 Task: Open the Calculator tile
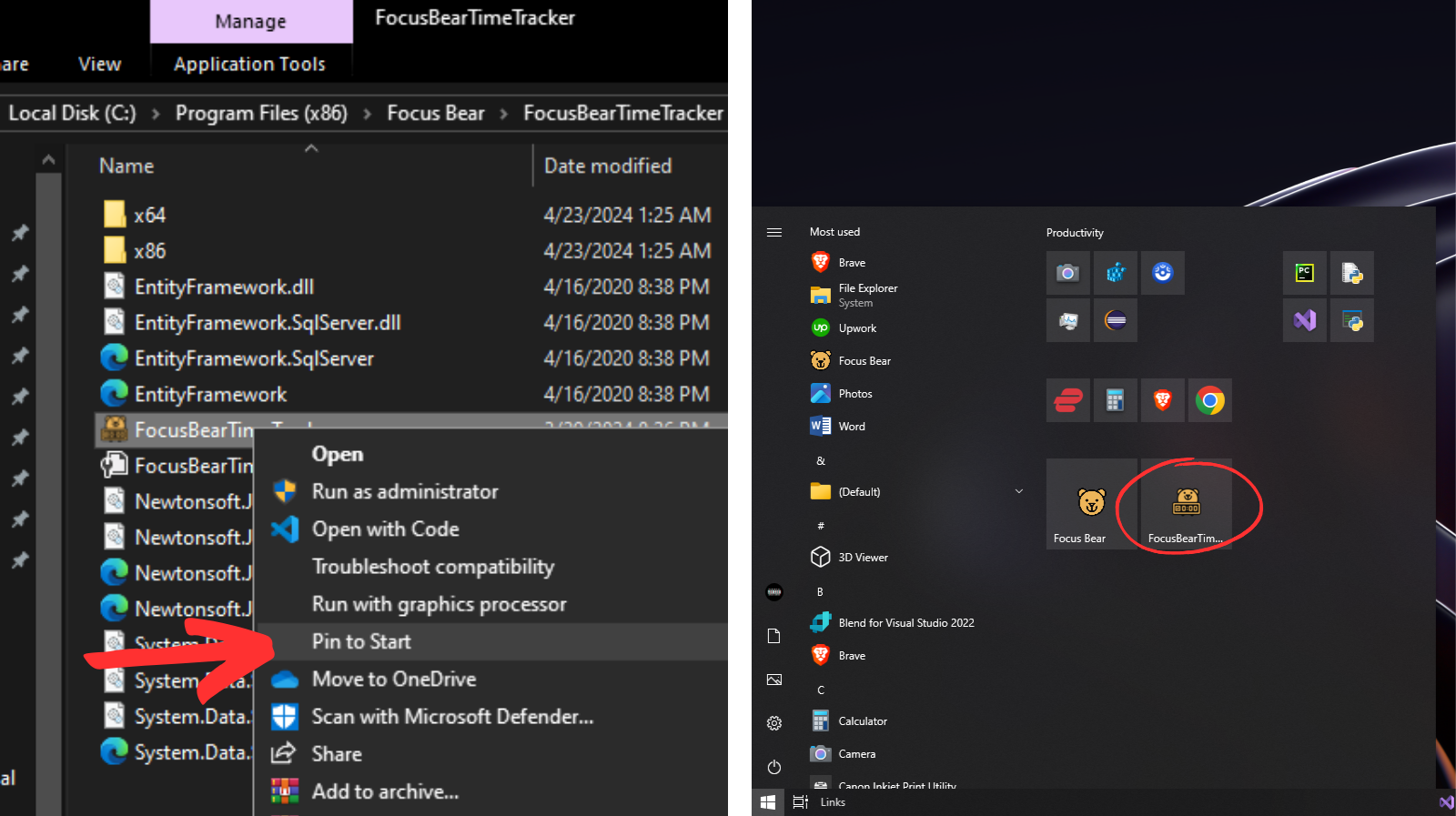[x=1115, y=400]
